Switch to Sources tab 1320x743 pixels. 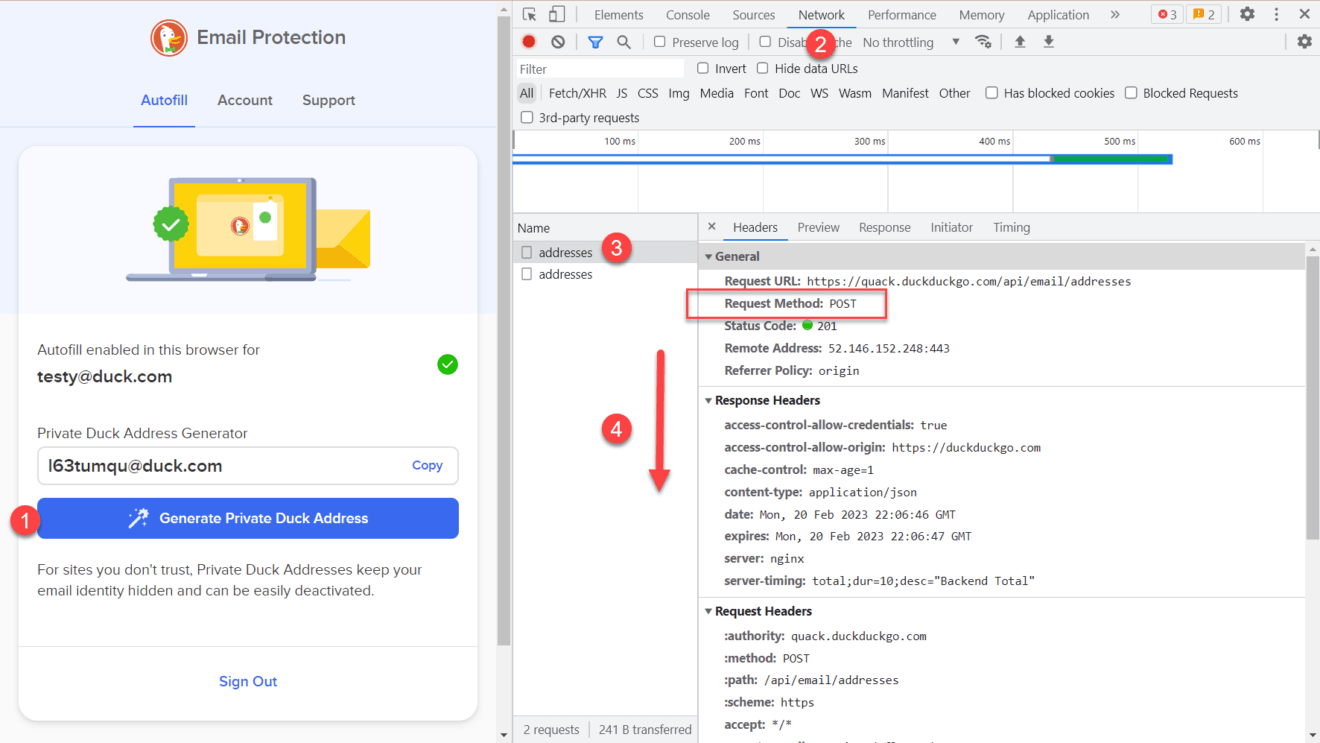click(x=754, y=15)
